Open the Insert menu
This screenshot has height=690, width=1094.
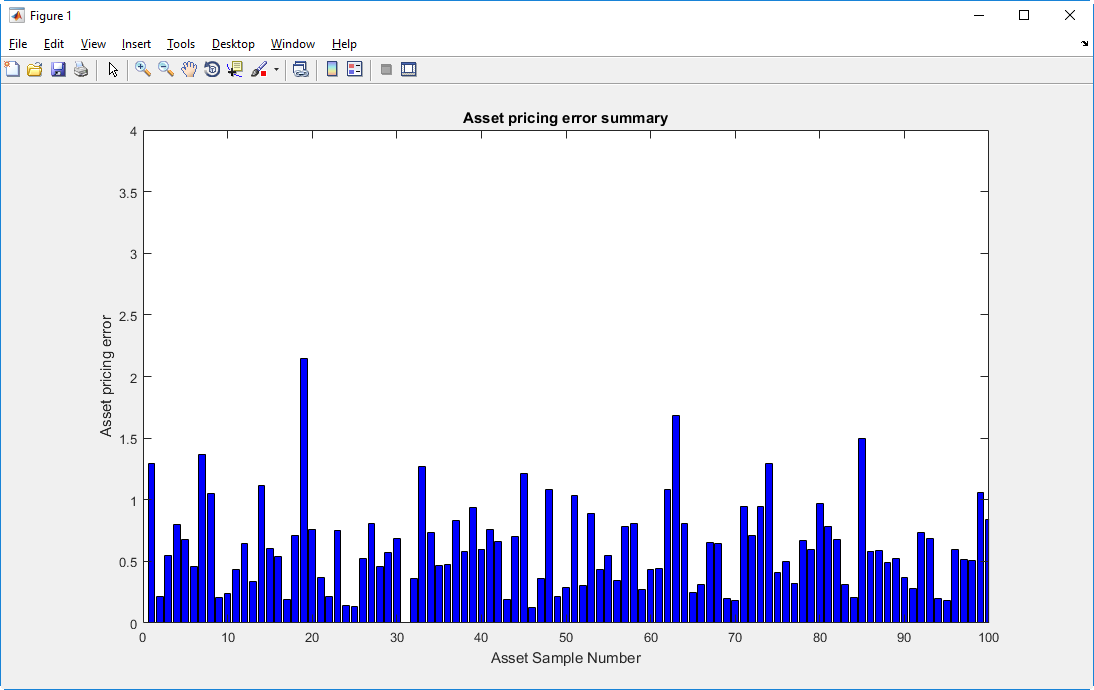(x=136, y=44)
